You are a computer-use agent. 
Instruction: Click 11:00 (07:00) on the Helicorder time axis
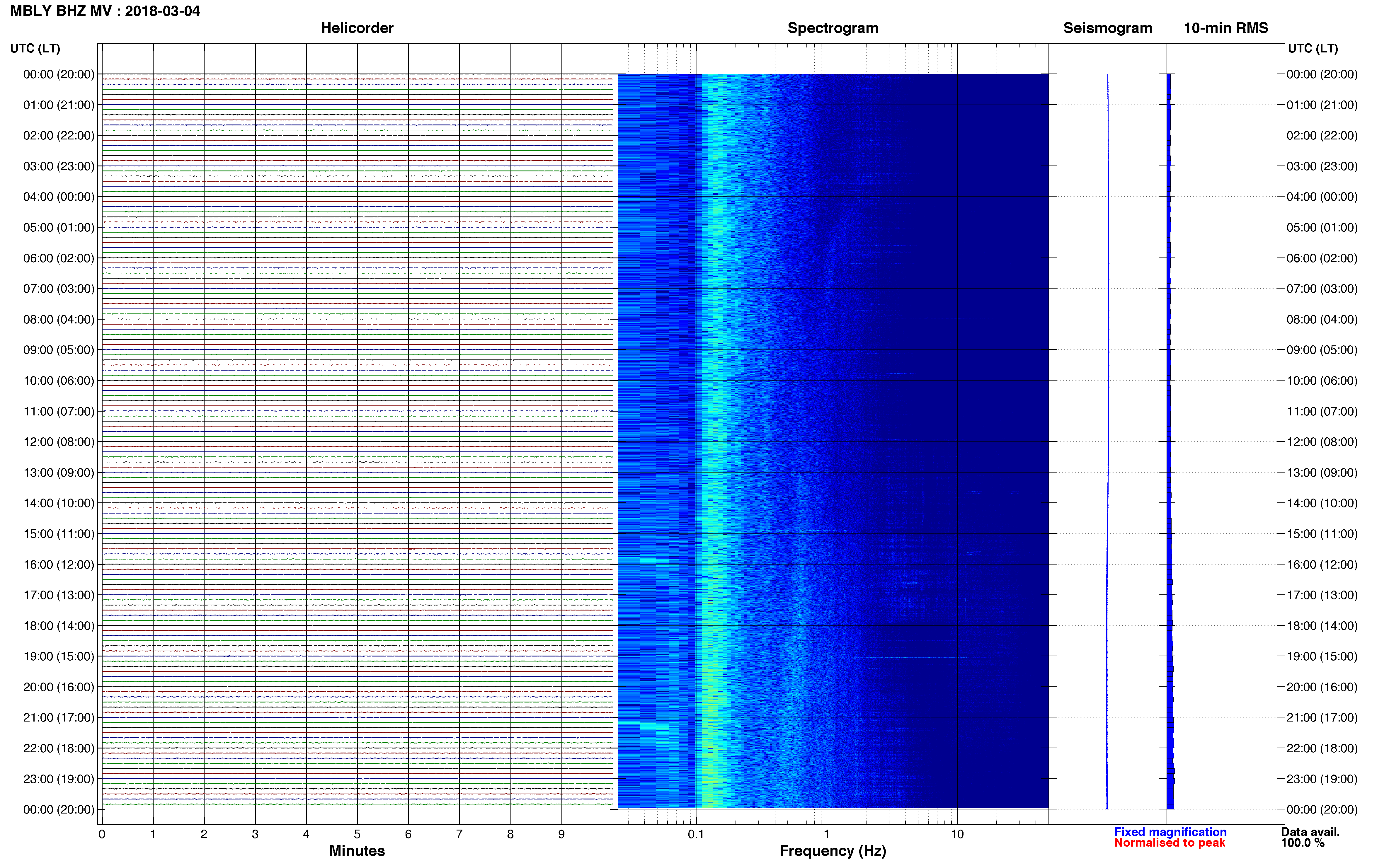(59, 412)
